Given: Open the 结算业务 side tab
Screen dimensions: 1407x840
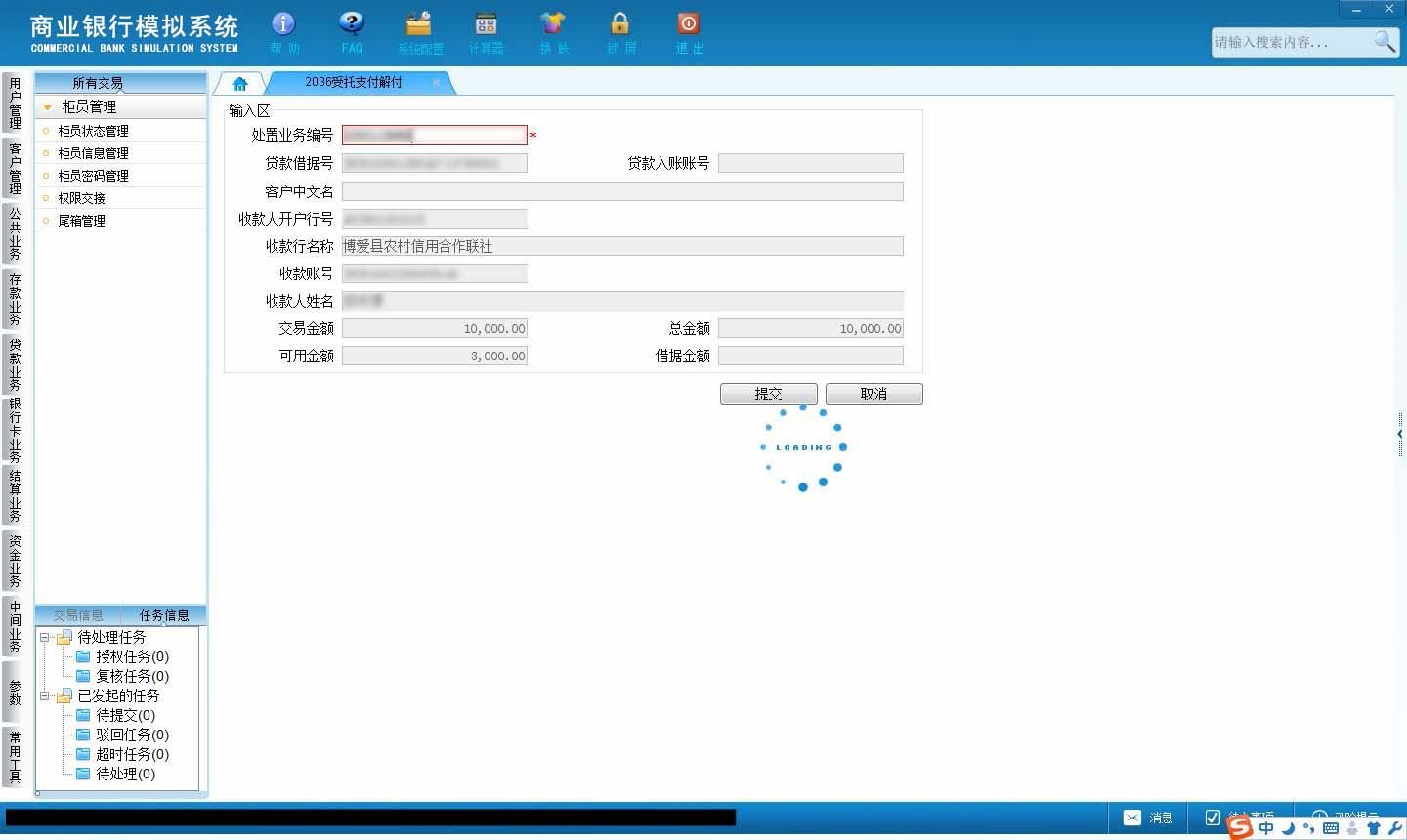Looking at the screenshot, I should pyautogui.click(x=14, y=496).
